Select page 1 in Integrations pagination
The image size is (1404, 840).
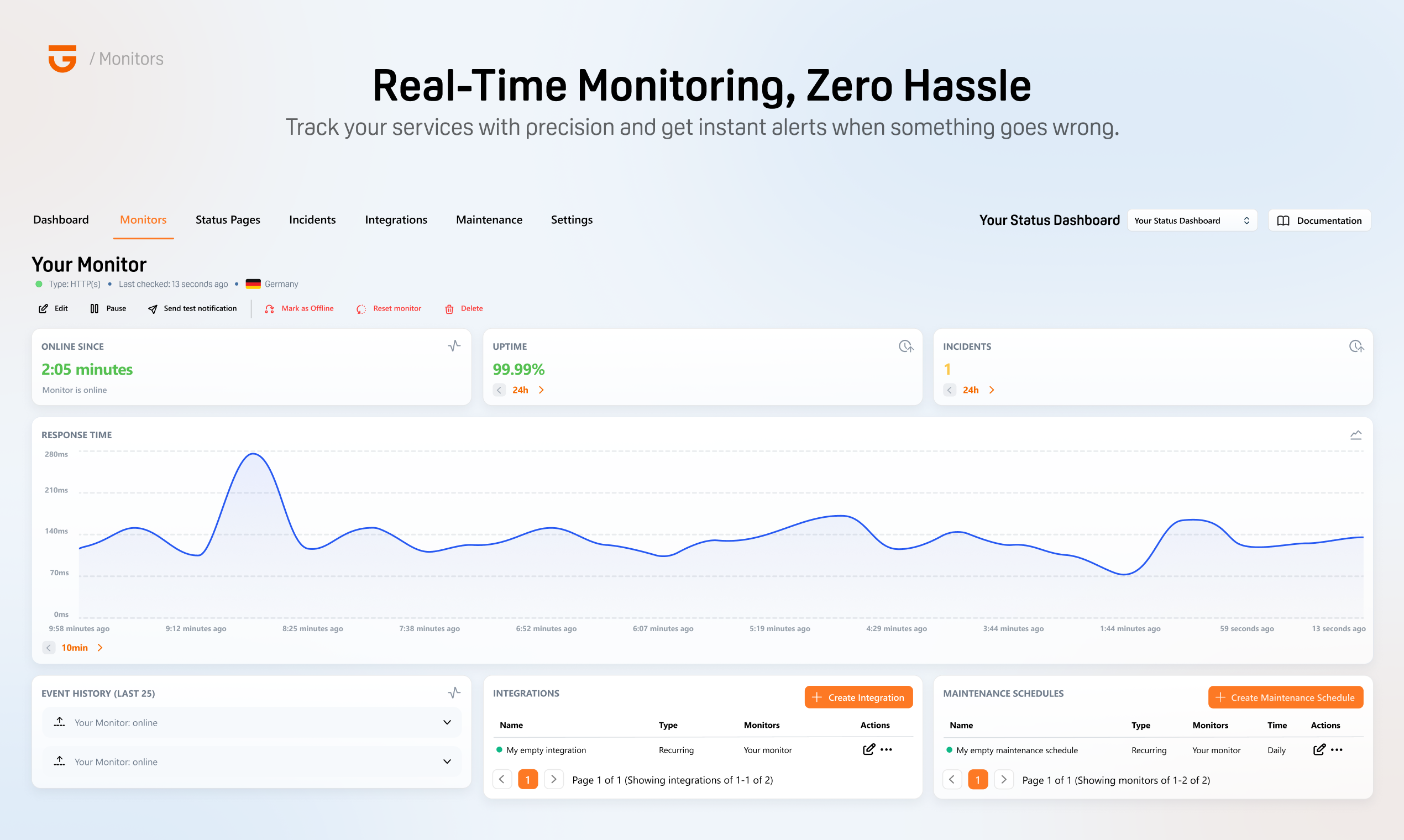pyautogui.click(x=528, y=779)
